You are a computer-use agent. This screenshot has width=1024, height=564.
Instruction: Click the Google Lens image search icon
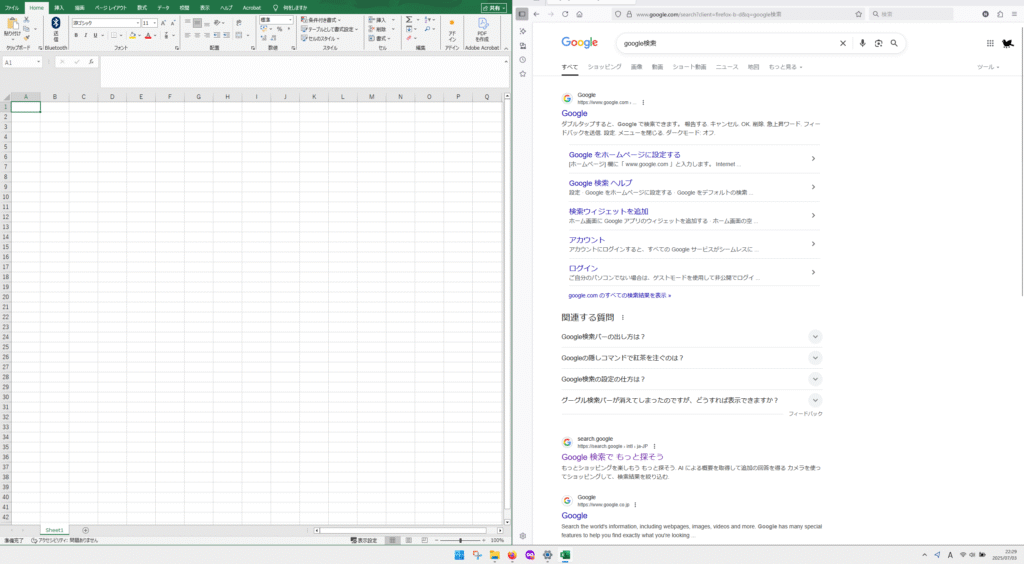[x=878, y=43]
